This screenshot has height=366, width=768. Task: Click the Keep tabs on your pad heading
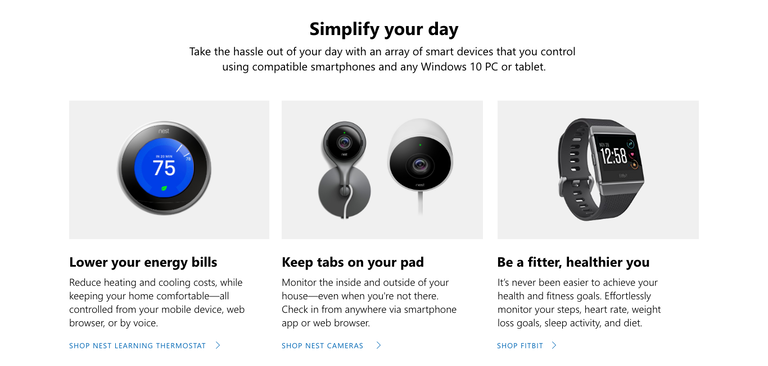point(353,262)
